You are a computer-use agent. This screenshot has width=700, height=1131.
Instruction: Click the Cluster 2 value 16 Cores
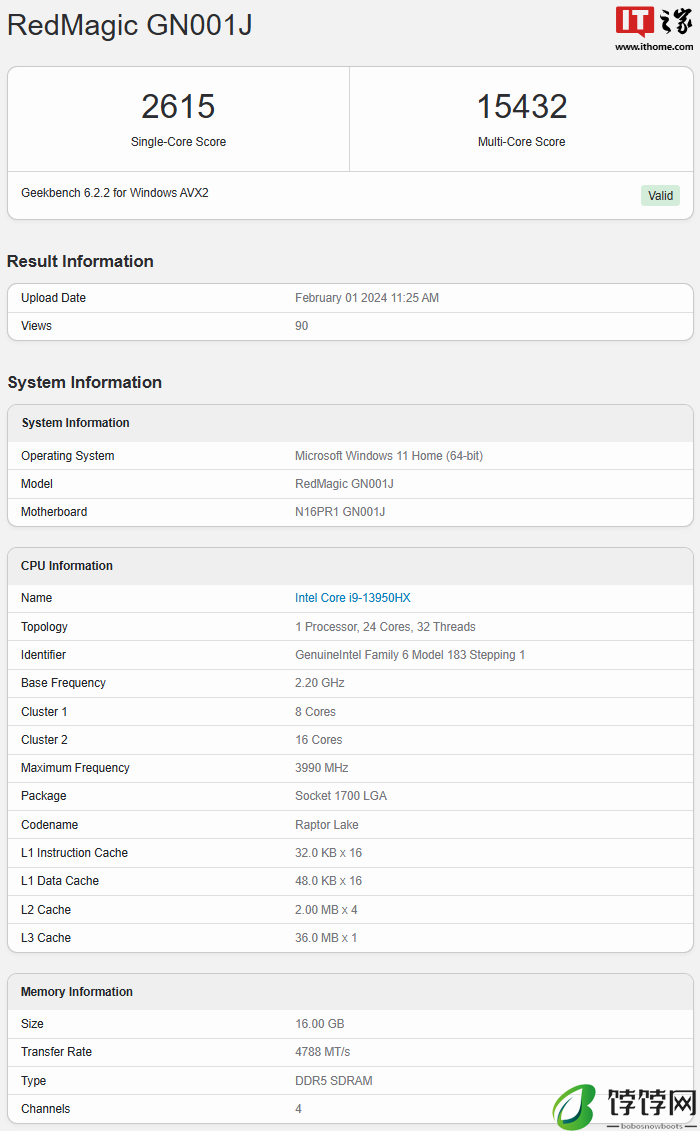(x=318, y=740)
